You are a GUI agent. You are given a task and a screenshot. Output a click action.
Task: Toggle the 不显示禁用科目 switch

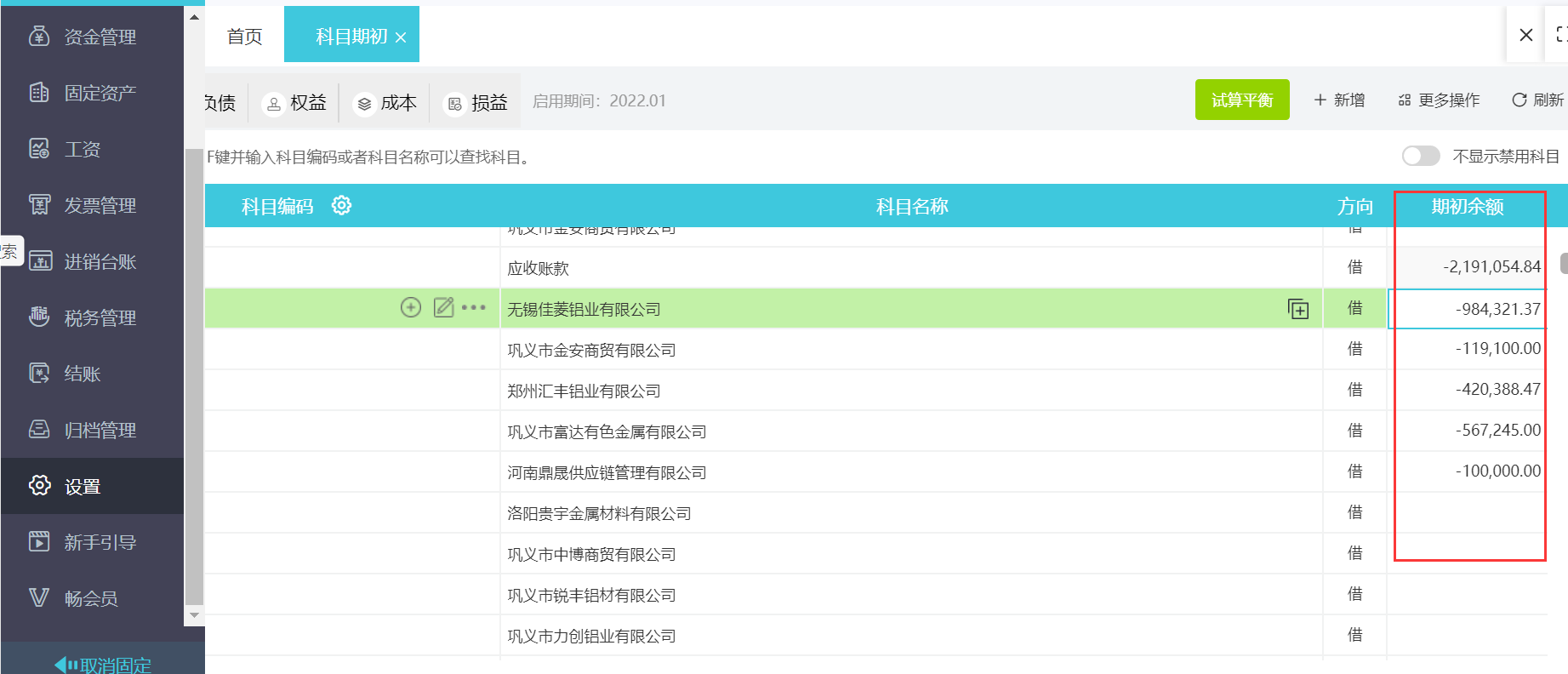tap(1420, 157)
